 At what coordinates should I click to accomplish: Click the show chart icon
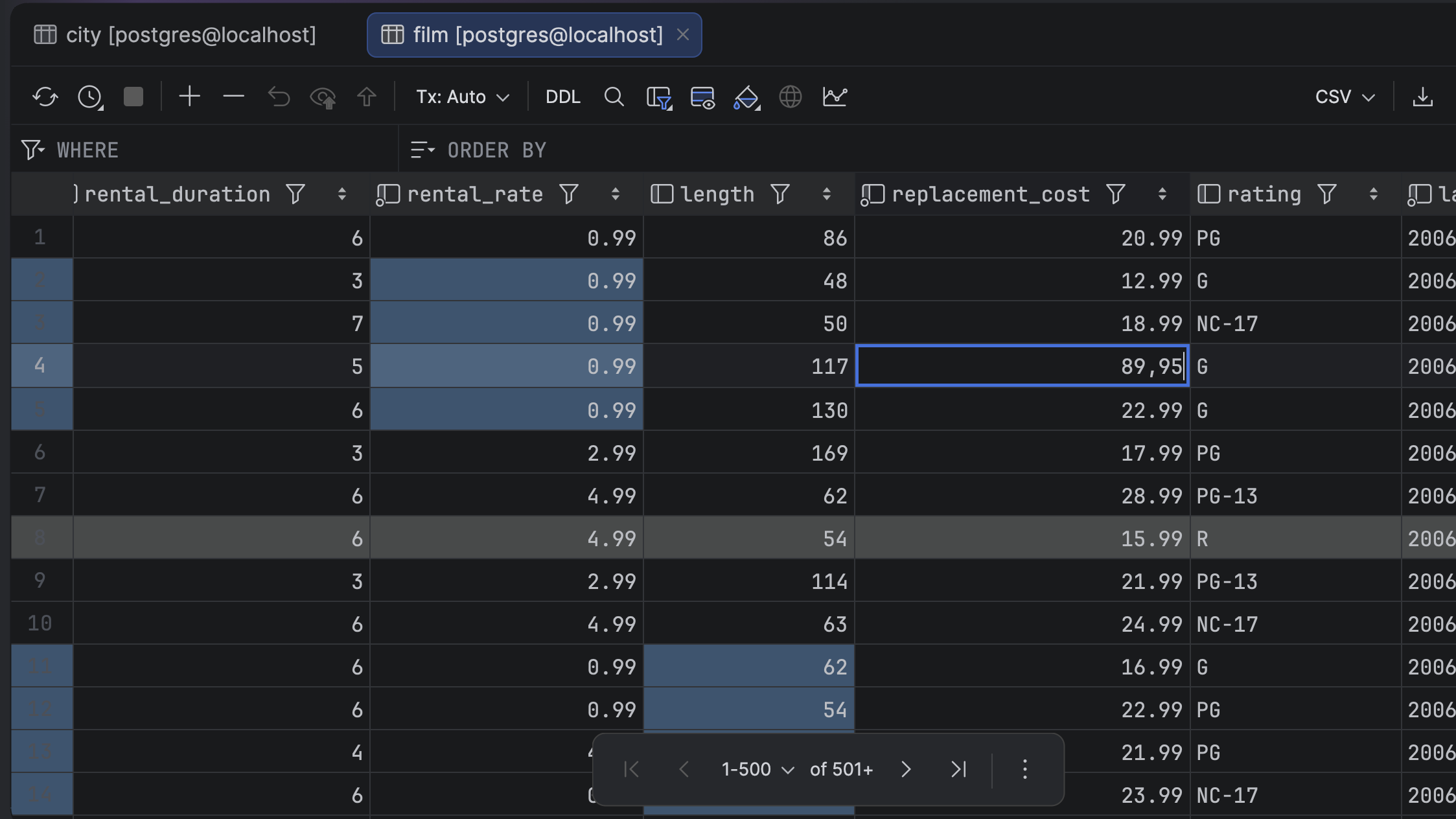[835, 97]
